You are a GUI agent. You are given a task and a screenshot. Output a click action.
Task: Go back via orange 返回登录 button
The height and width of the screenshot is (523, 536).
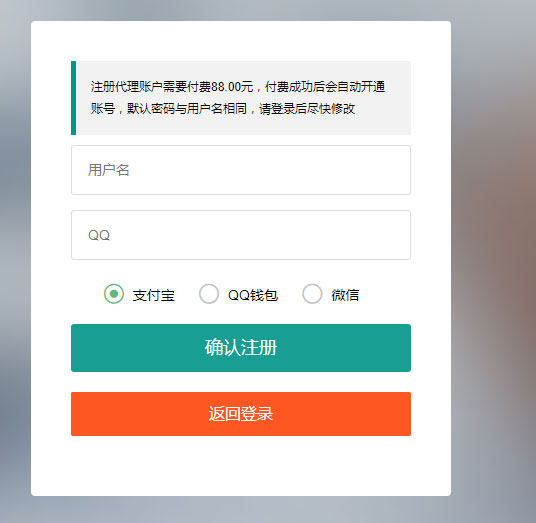coord(241,414)
